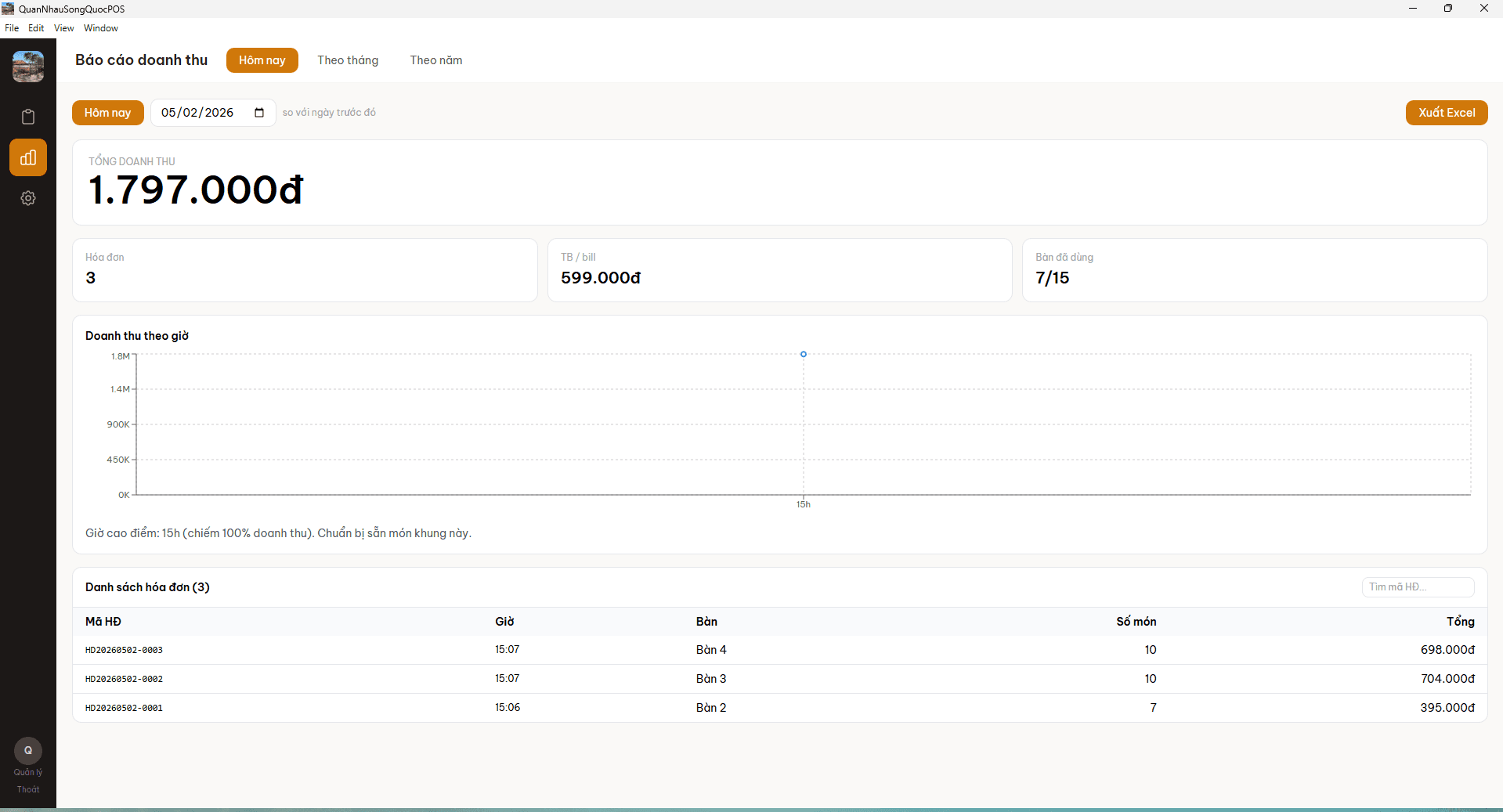This screenshot has height=812, width=1503.
Task: Click the 698.000đ total
Action: point(1447,650)
